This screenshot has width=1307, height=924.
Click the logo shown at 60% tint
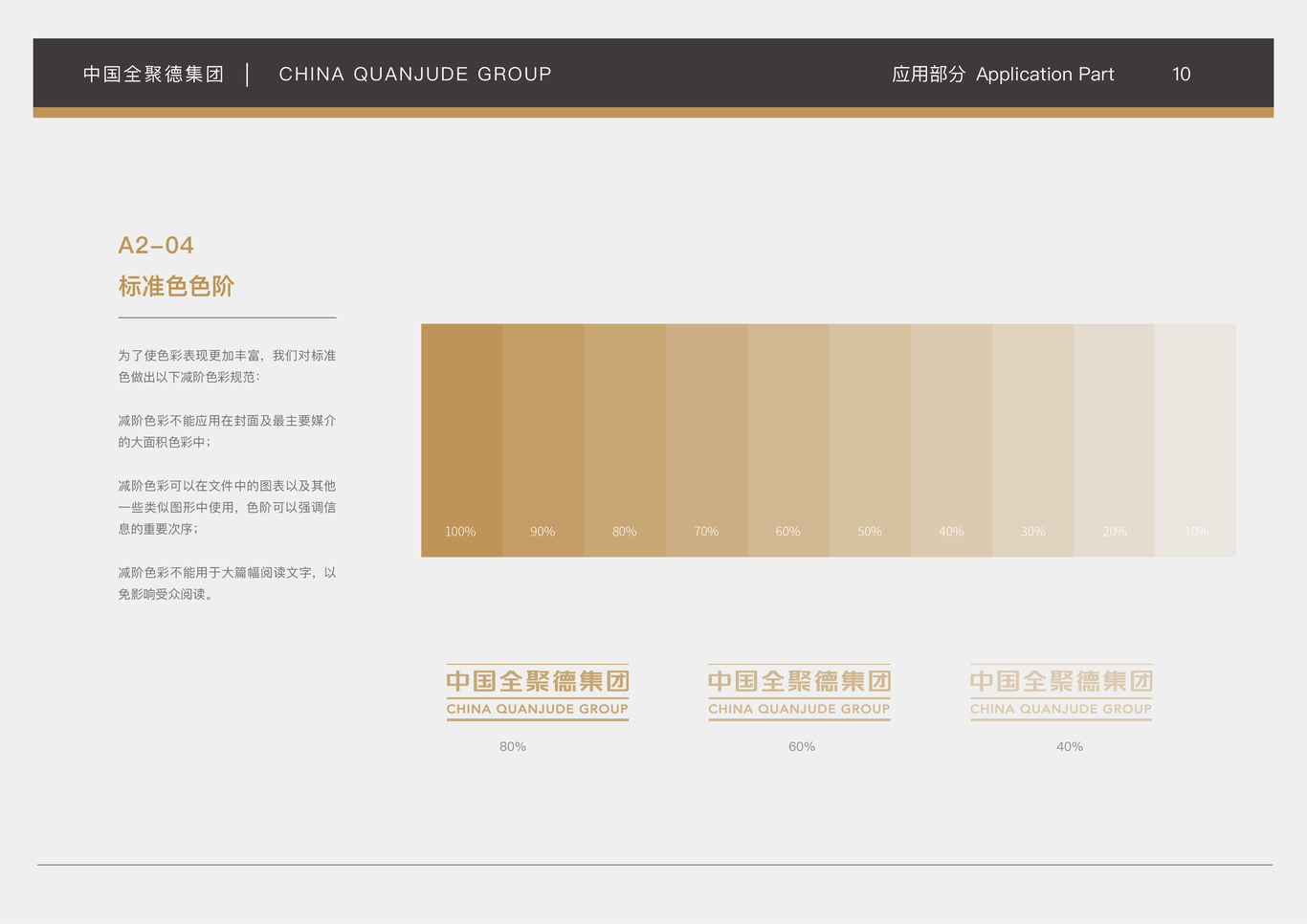click(x=799, y=692)
